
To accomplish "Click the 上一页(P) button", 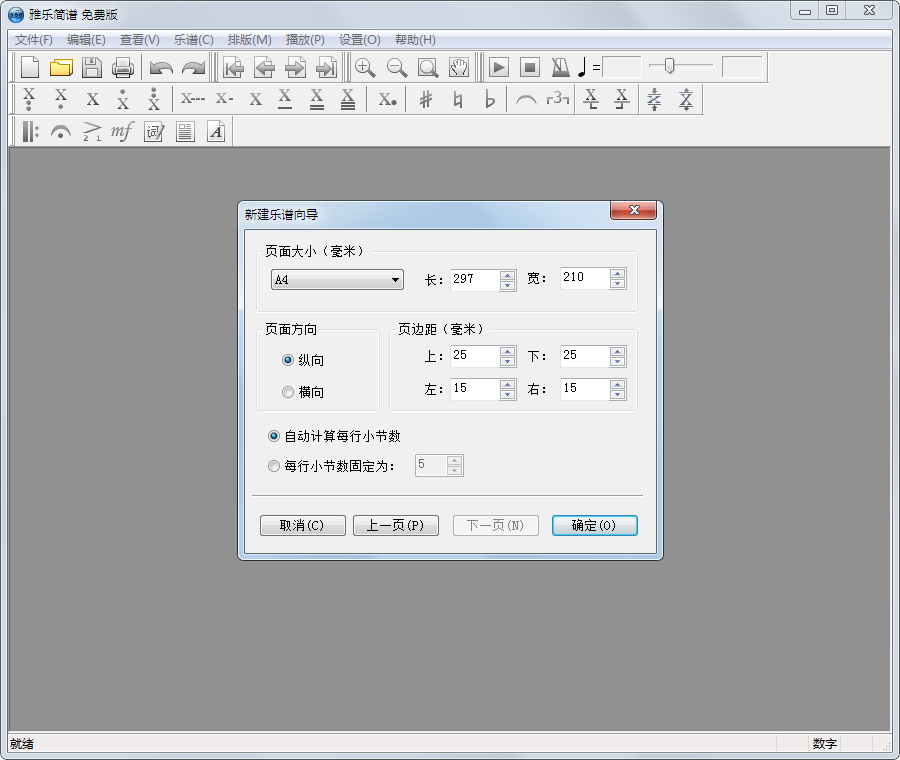I will click(x=395, y=525).
